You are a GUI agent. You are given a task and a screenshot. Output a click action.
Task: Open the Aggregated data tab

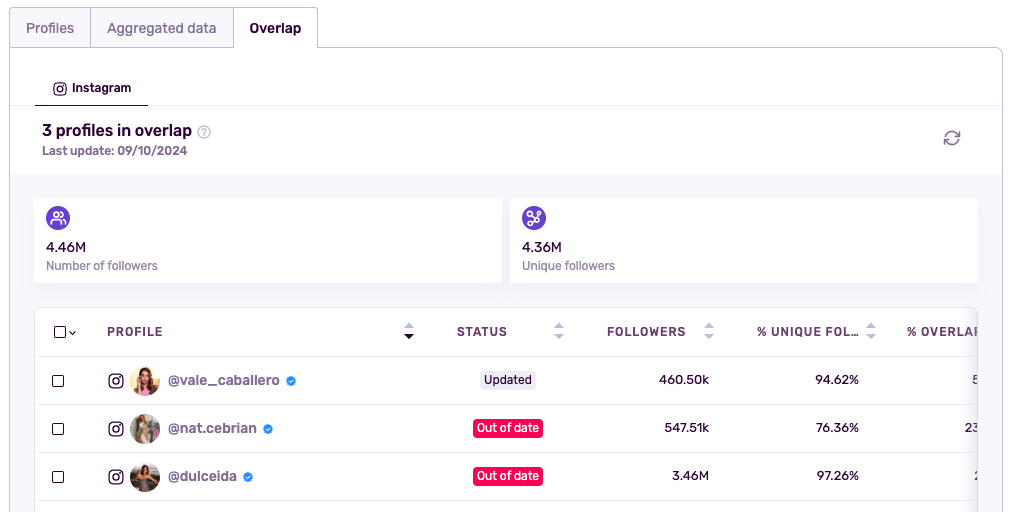162,28
